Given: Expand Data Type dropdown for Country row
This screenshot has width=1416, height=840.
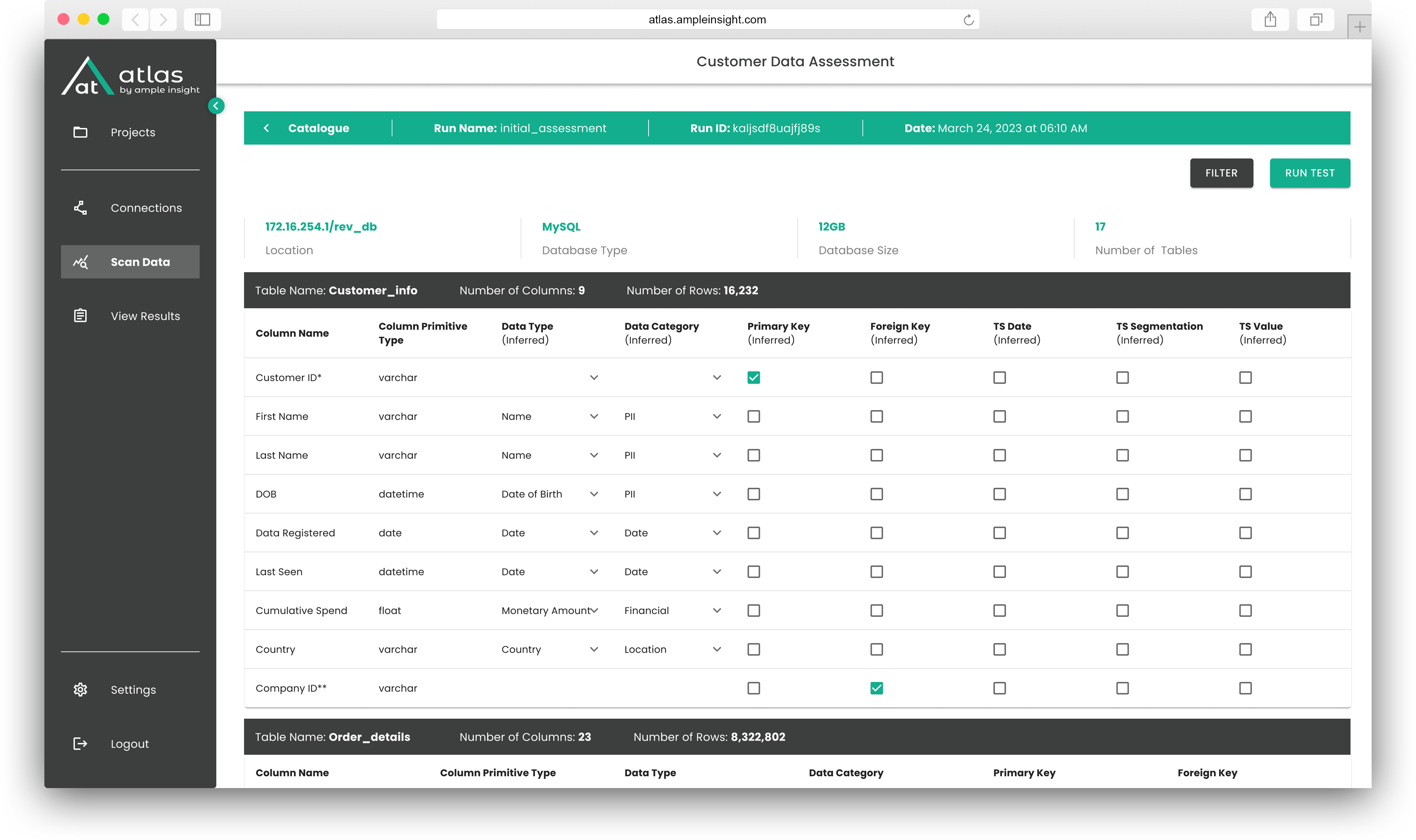Looking at the screenshot, I should [x=593, y=649].
